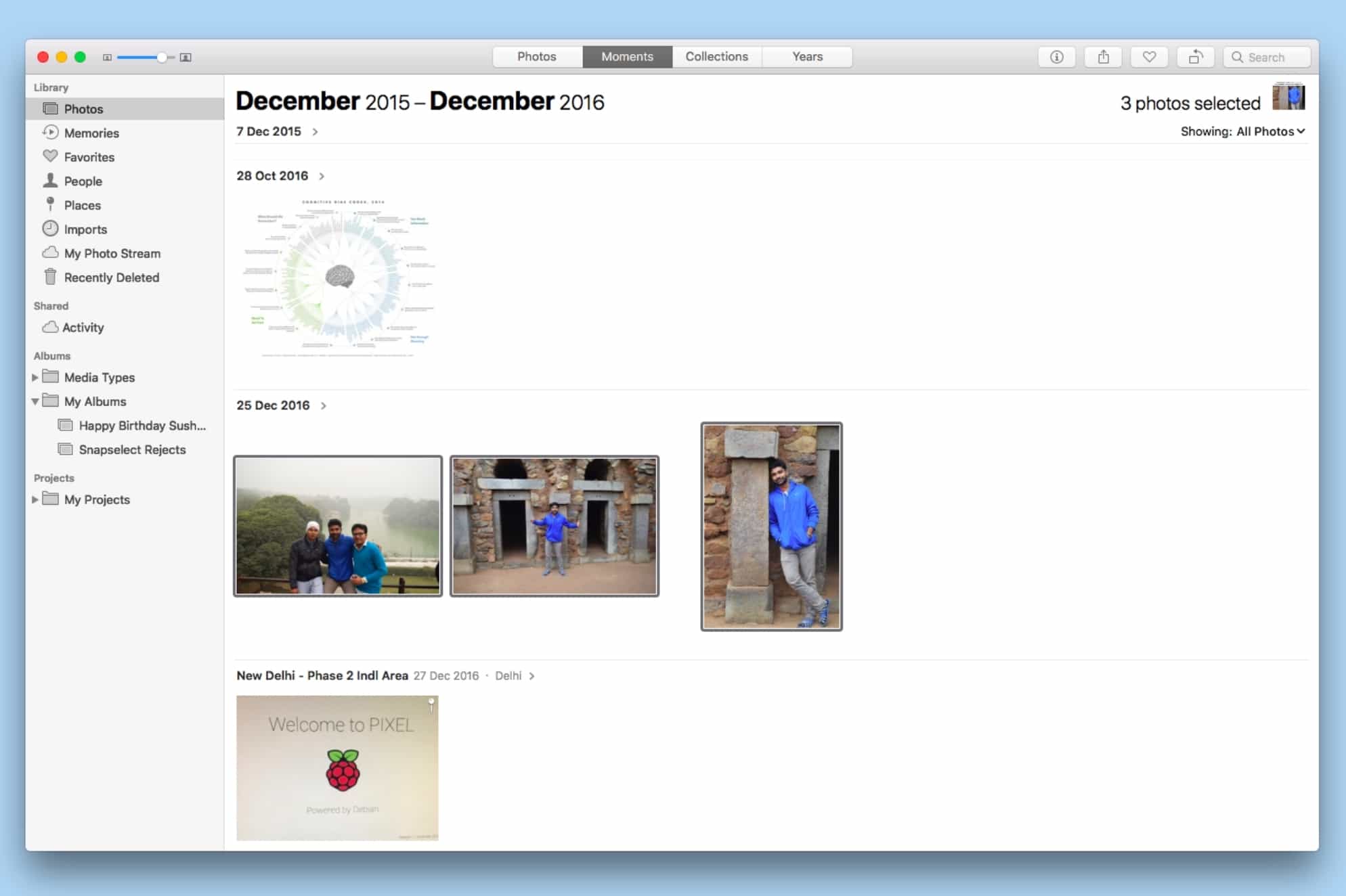
Task: Expand the Media Types folder triangle
Action: pos(35,378)
